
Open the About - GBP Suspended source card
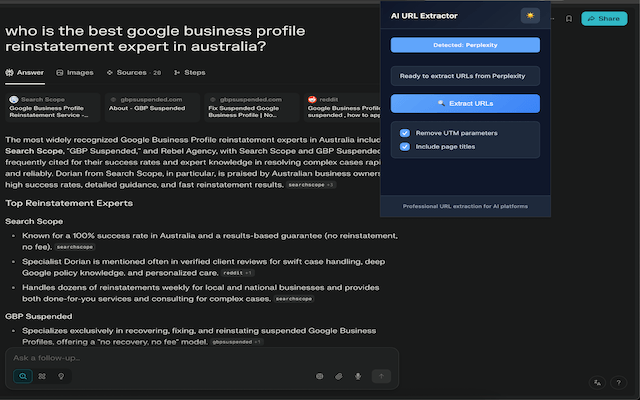tap(152, 107)
